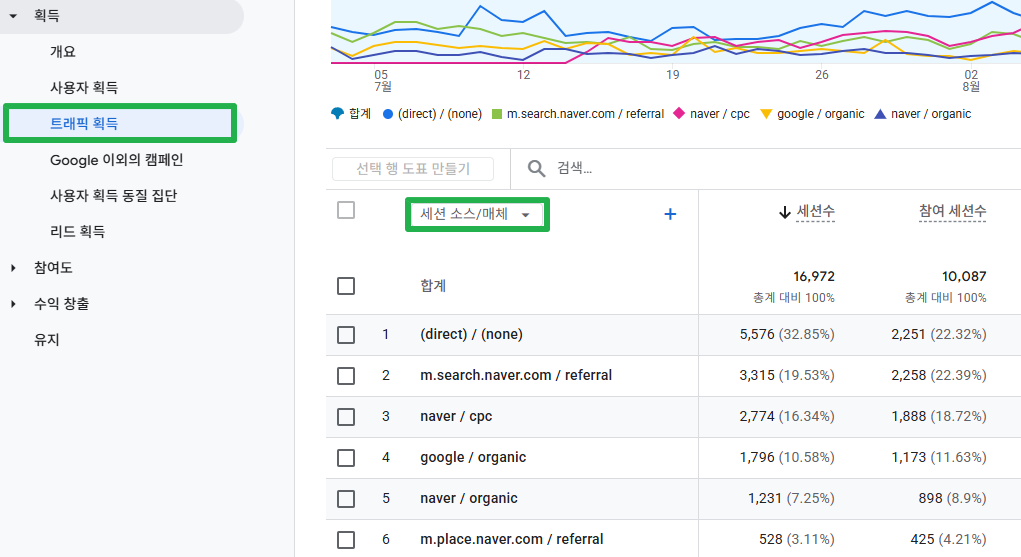1021x557 pixels.
Task: Click the 참여 세션수 column header
Action: click(x=952, y=211)
